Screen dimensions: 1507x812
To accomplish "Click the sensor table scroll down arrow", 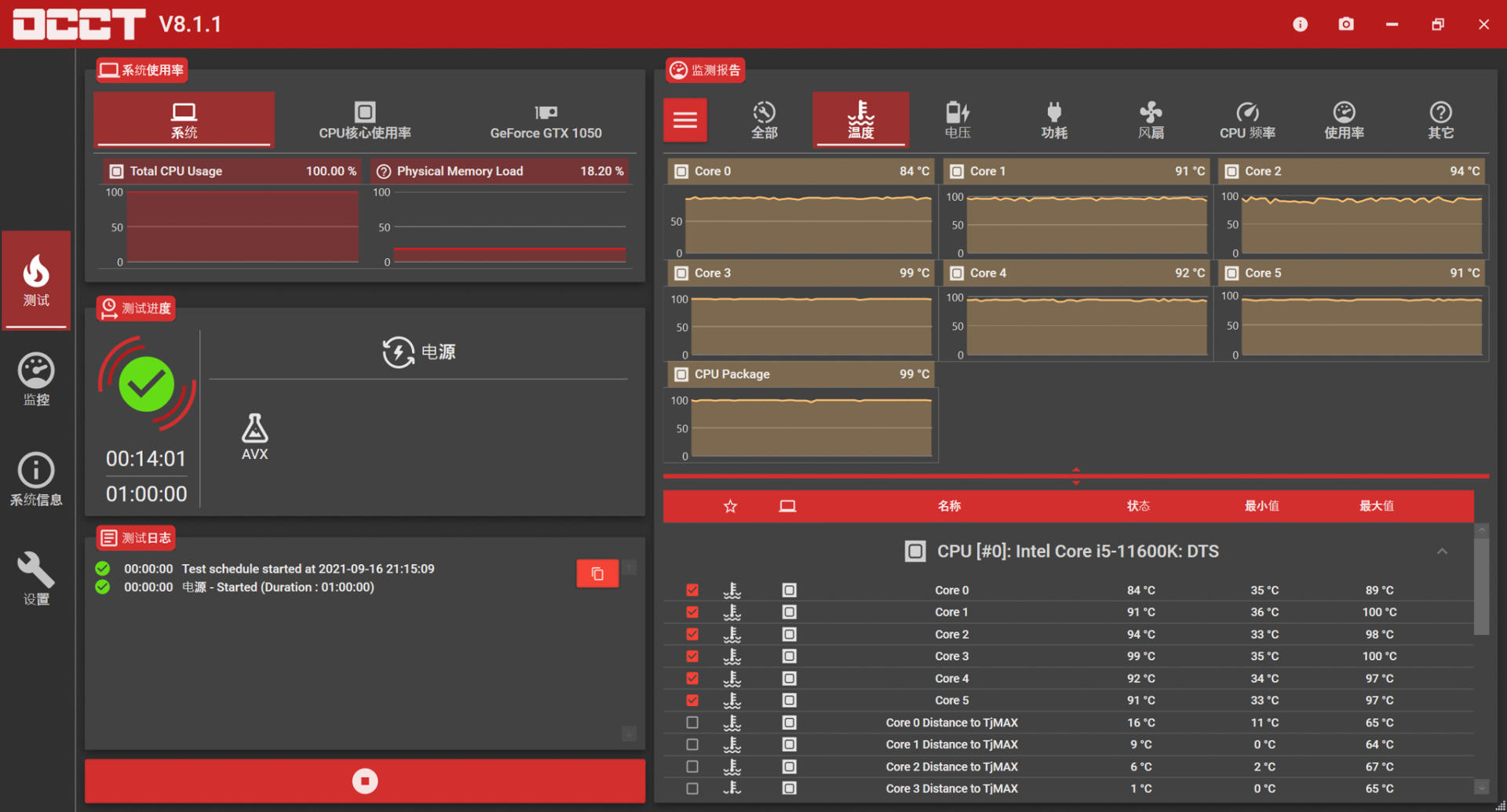I will pyautogui.click(x=1481, y=787).
